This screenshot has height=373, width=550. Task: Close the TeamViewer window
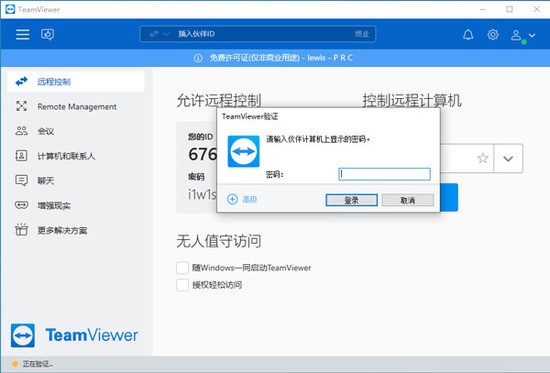point(536,9)
